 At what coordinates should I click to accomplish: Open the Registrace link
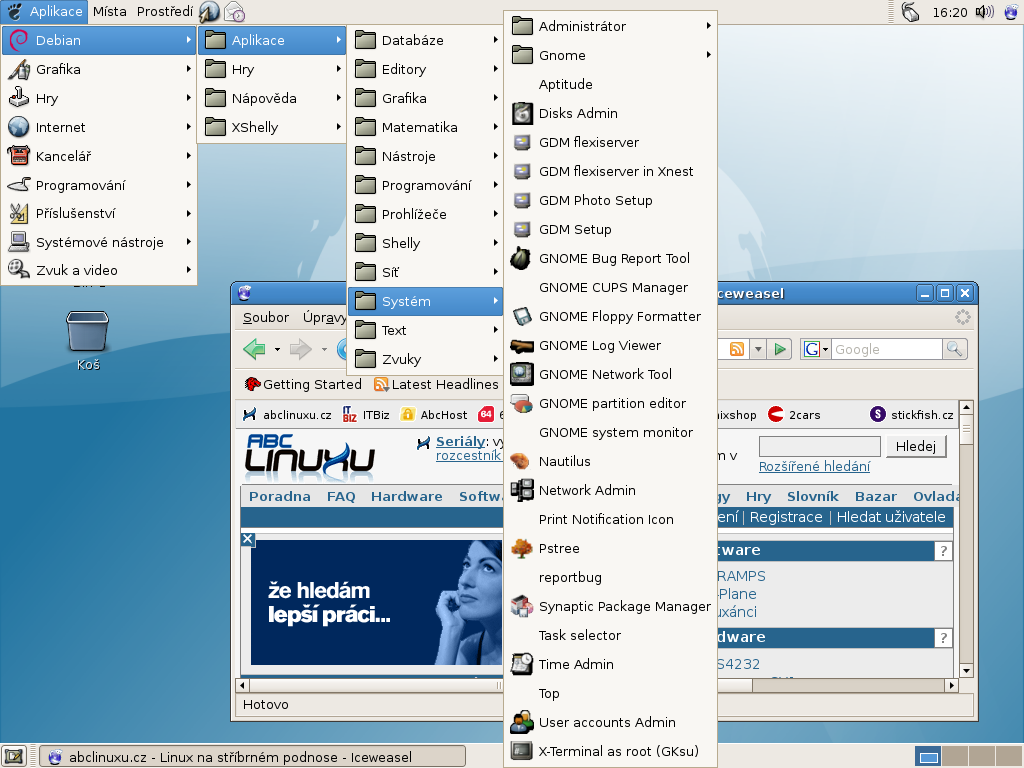[x=786, y=517]
